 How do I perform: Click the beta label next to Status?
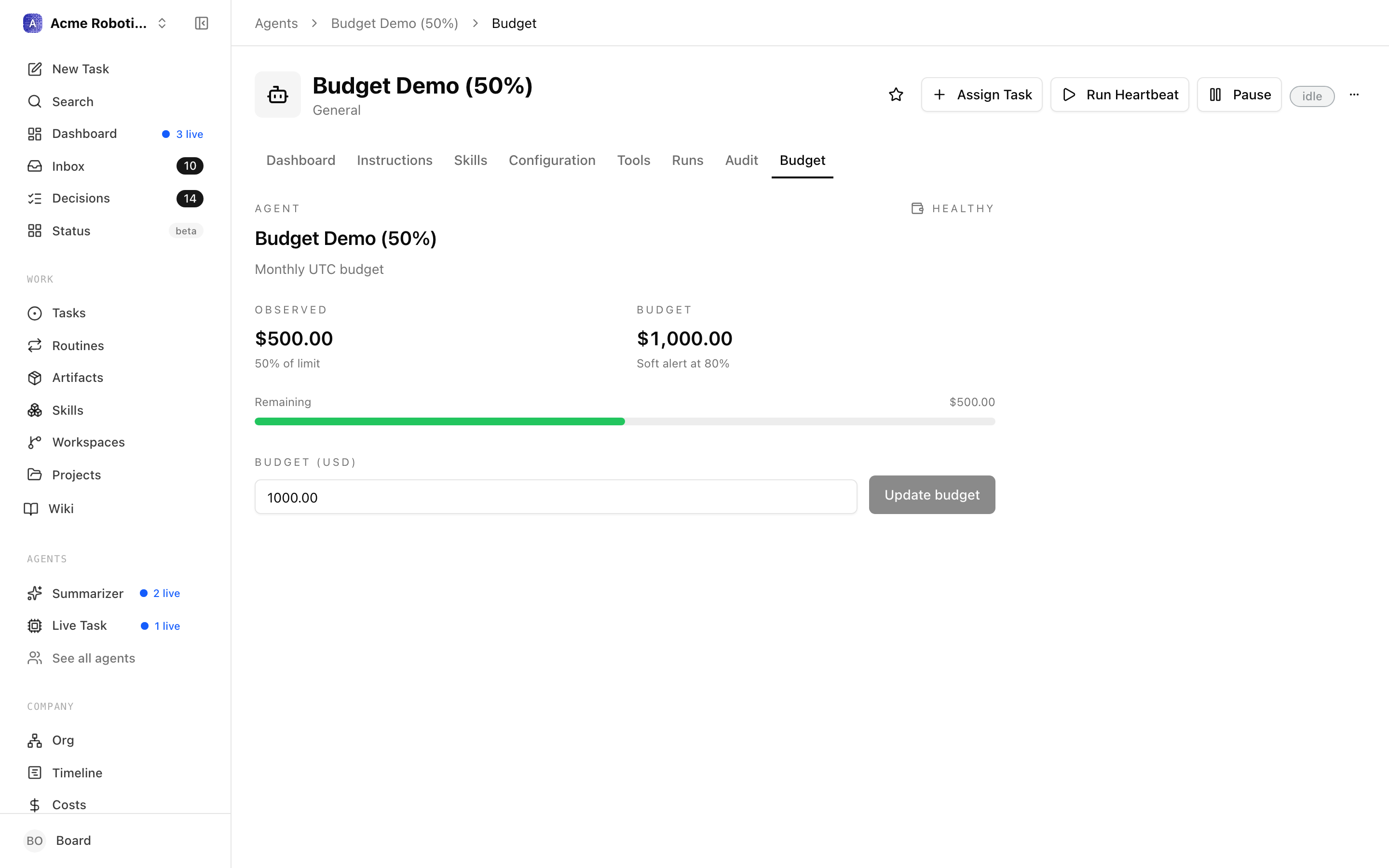click(186, 231)
